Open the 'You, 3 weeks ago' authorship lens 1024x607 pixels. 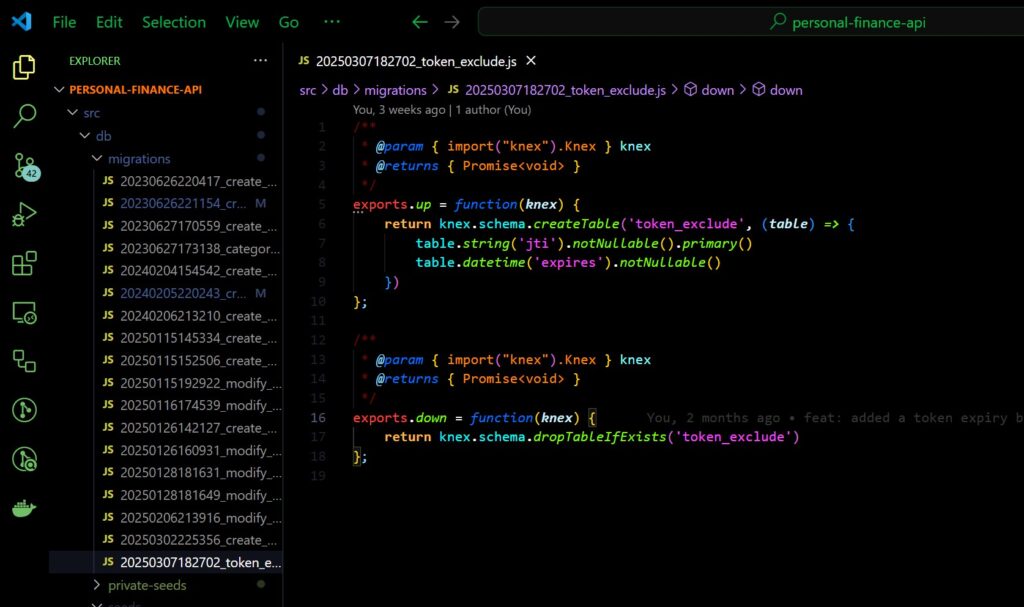click(x=442, y=110)
